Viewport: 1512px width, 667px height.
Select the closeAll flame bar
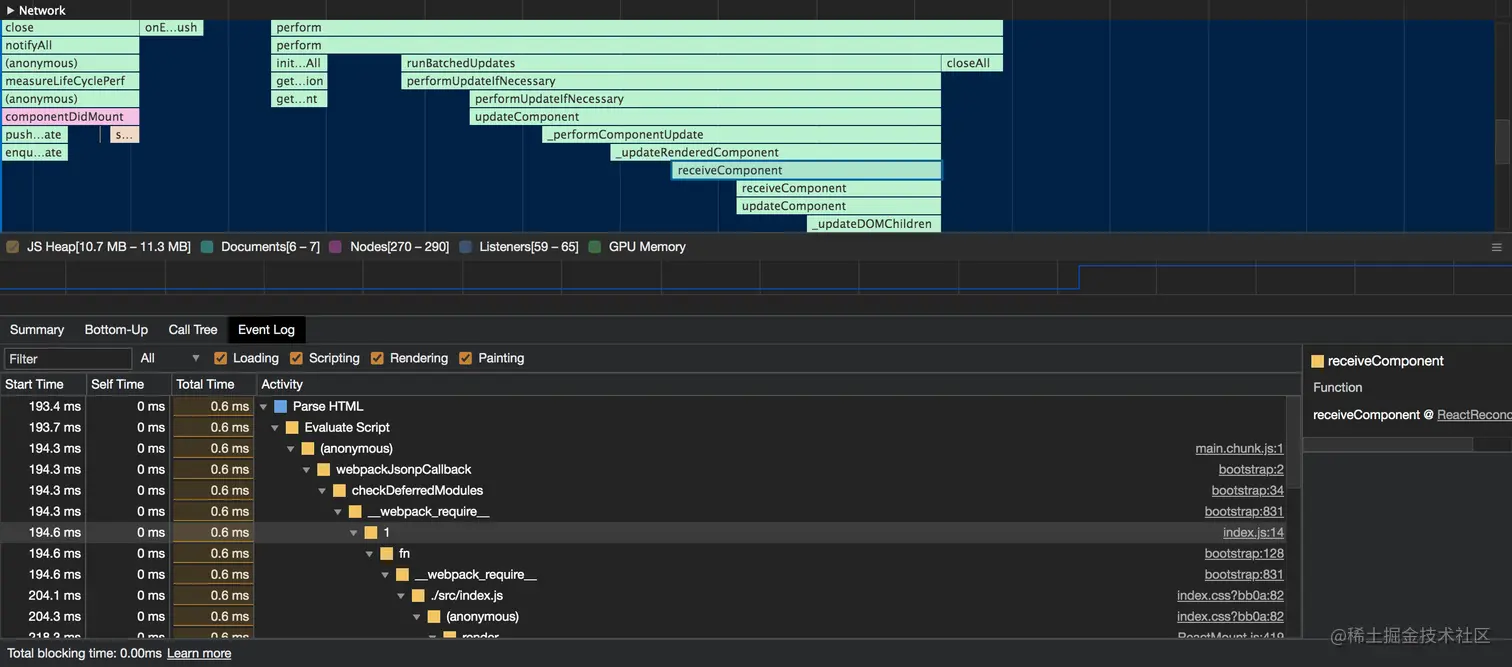[x=972, y=63]
